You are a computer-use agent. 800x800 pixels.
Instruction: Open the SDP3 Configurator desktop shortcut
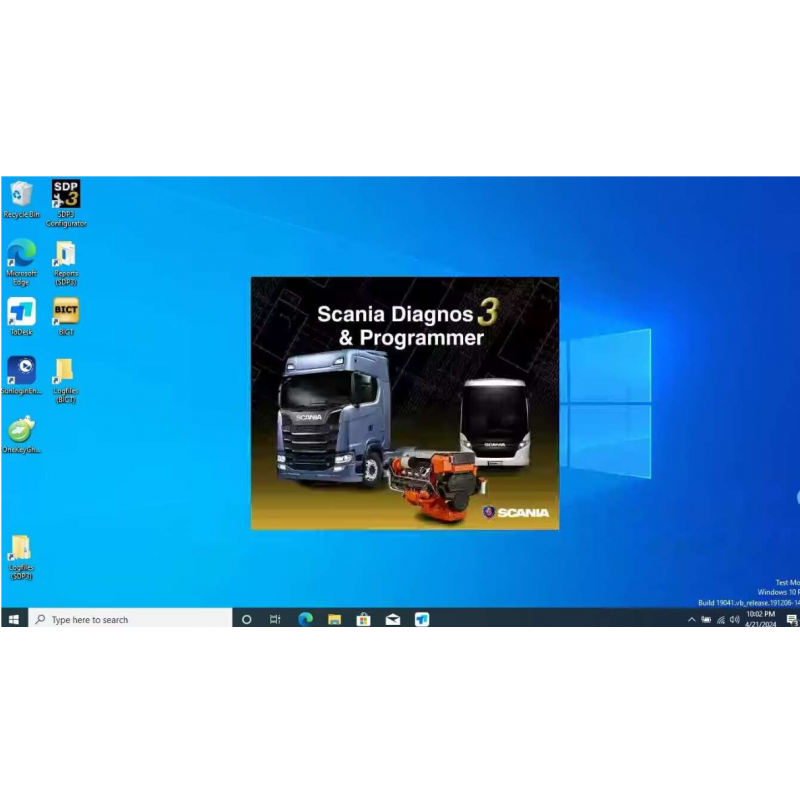pyautogui.click(x=65, y=195)
